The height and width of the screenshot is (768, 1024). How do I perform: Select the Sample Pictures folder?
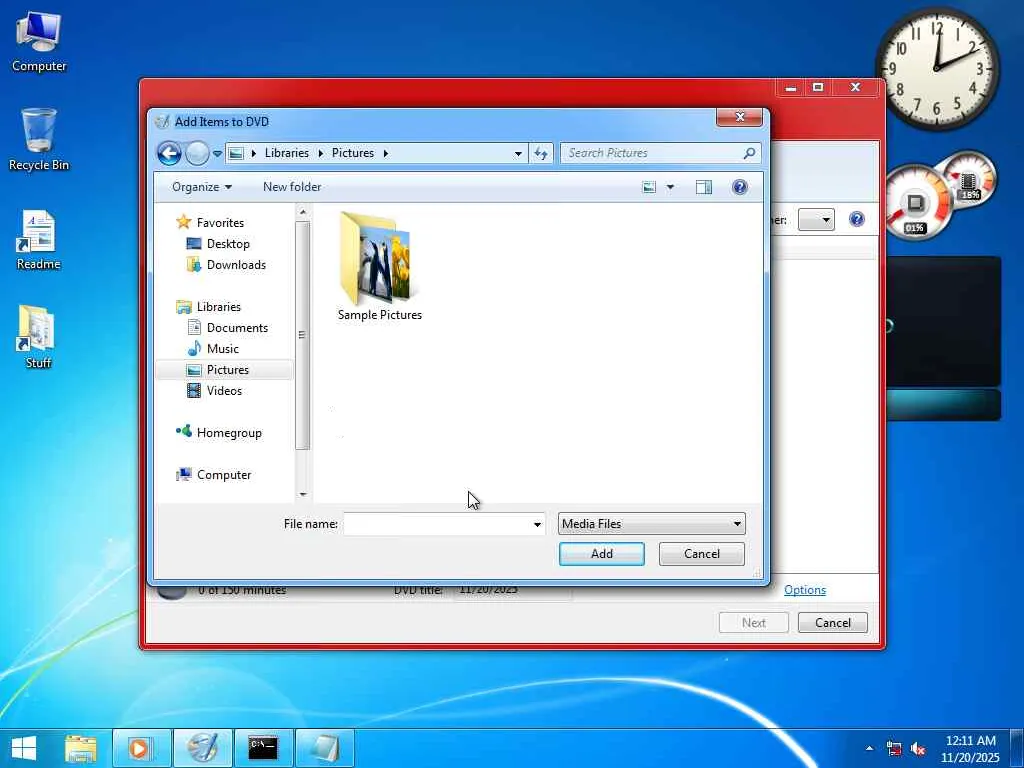point(379,266)
